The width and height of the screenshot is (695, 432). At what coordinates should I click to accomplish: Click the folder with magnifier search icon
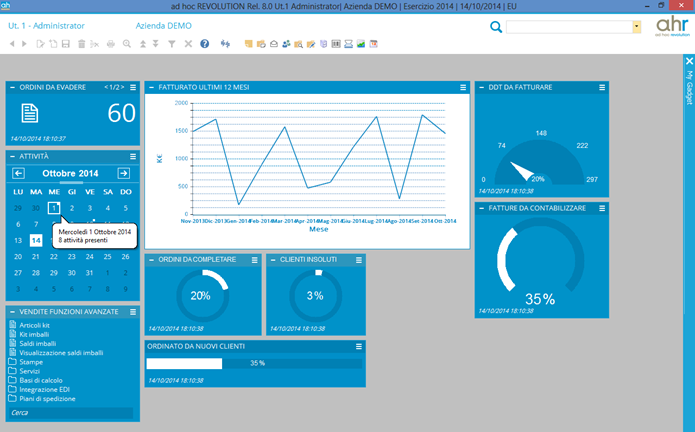click(x=299, y=44)
